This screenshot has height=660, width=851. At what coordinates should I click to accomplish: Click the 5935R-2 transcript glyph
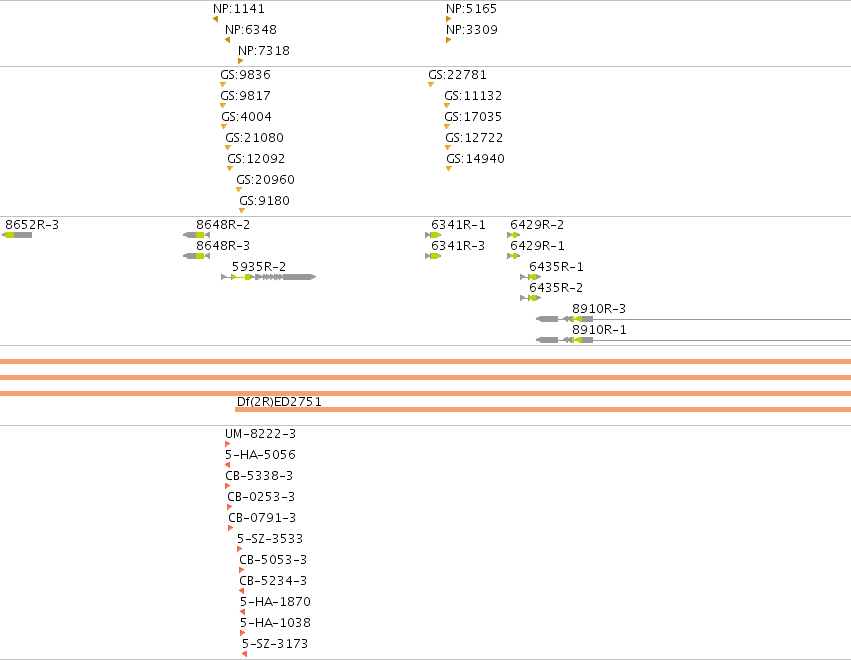(x=269, y=277)
